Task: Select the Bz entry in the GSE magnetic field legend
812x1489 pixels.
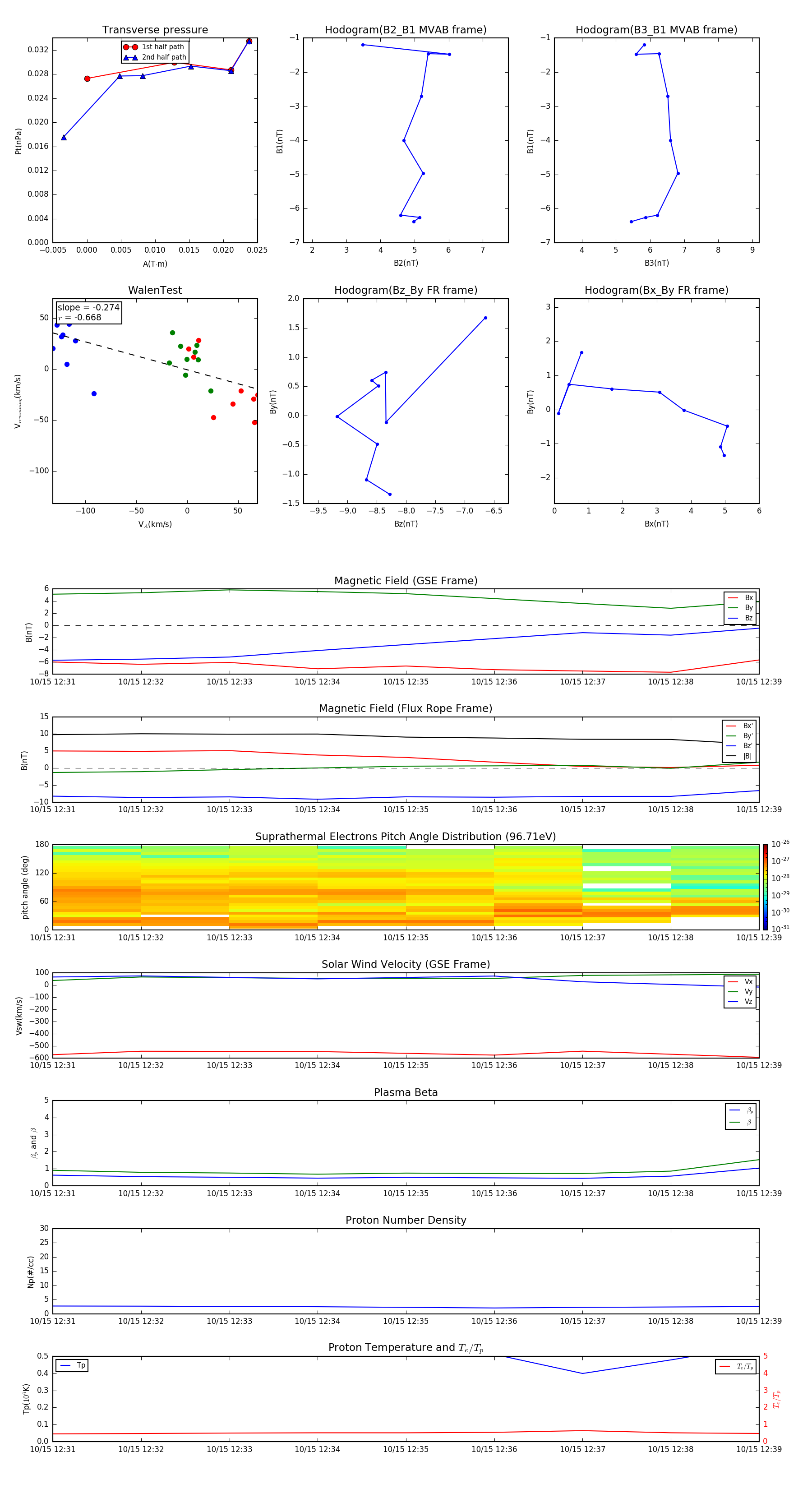Action: tap(740, 618)
